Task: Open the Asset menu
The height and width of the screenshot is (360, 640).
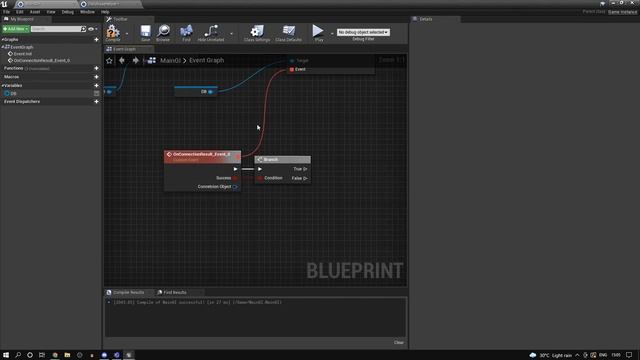Action: (x=35, y=12)
